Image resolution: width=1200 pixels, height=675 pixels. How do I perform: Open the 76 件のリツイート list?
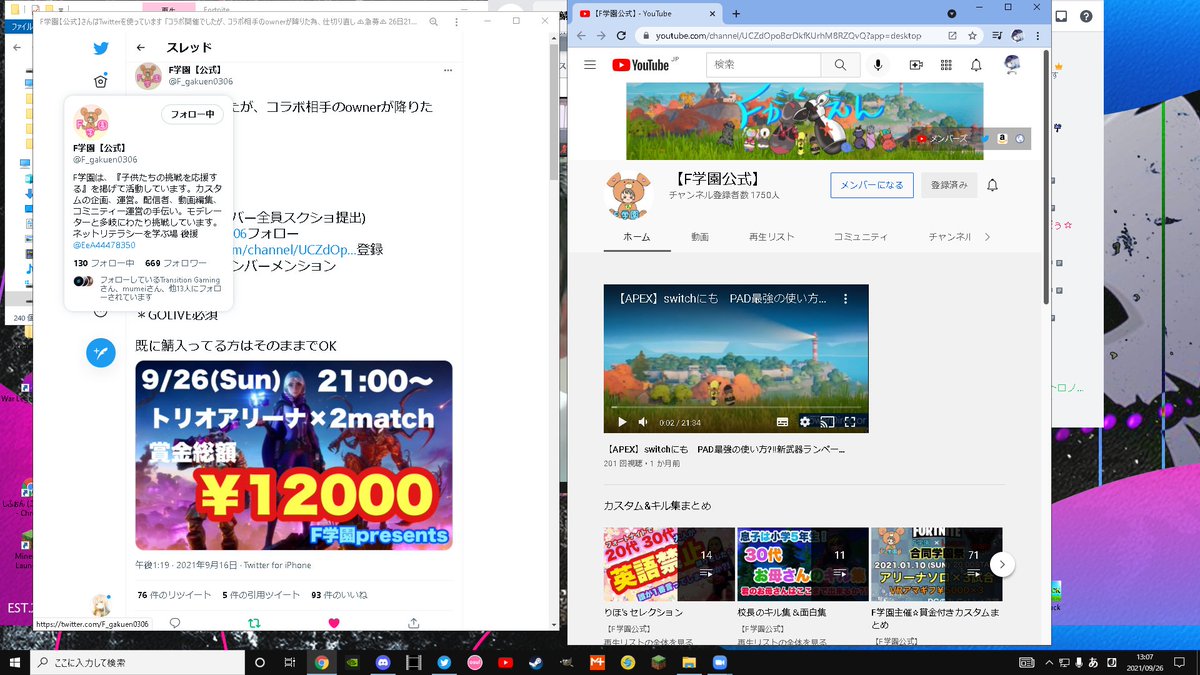click(174, 595)
